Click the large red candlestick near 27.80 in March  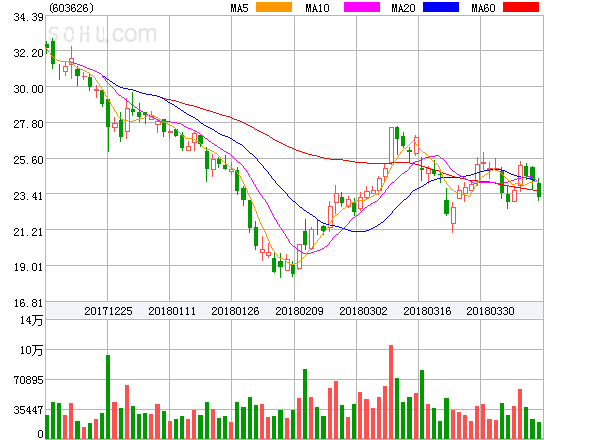[391, 145]
